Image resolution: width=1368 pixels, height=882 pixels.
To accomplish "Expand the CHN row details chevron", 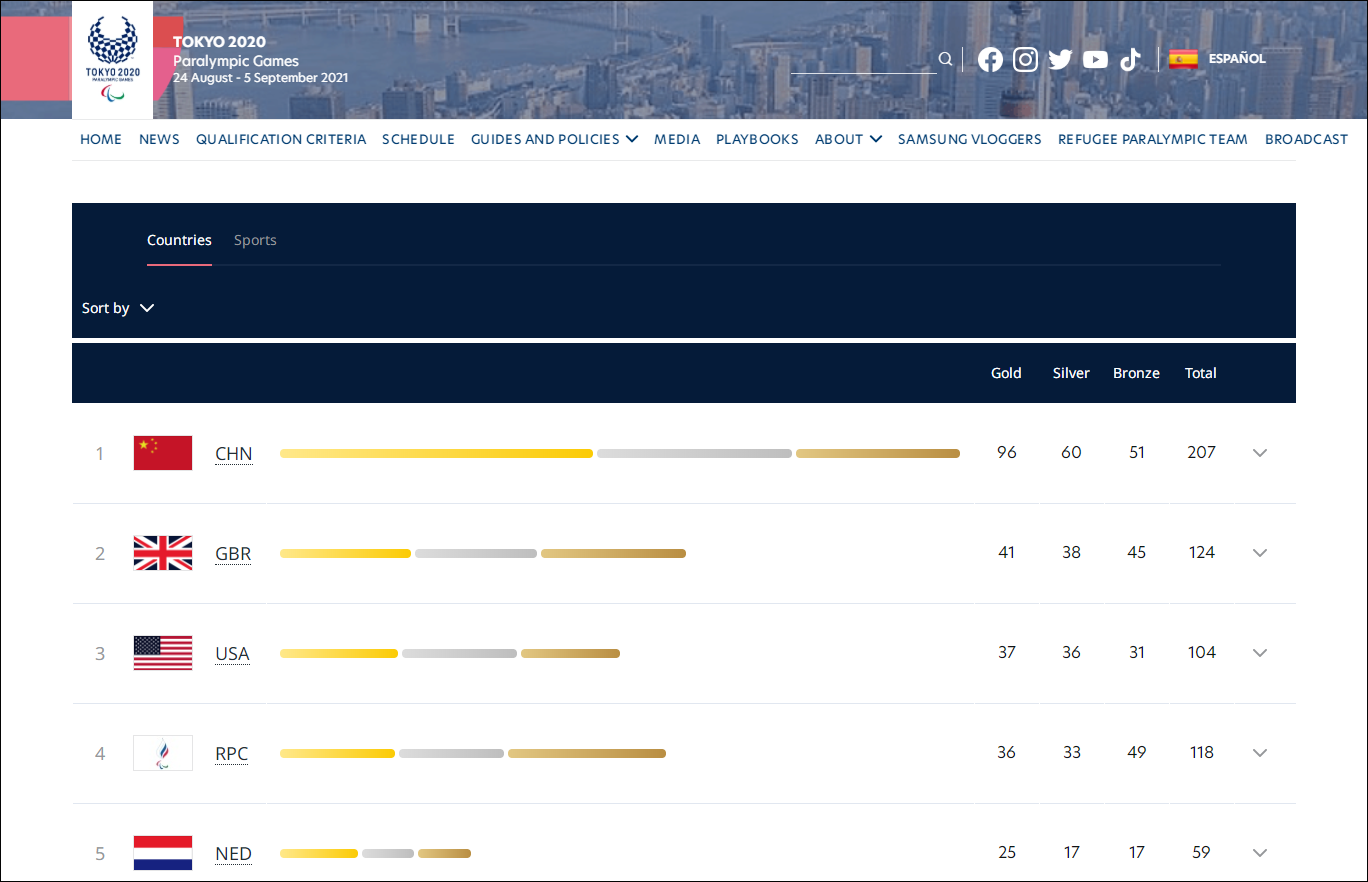I will point(1259,453).
